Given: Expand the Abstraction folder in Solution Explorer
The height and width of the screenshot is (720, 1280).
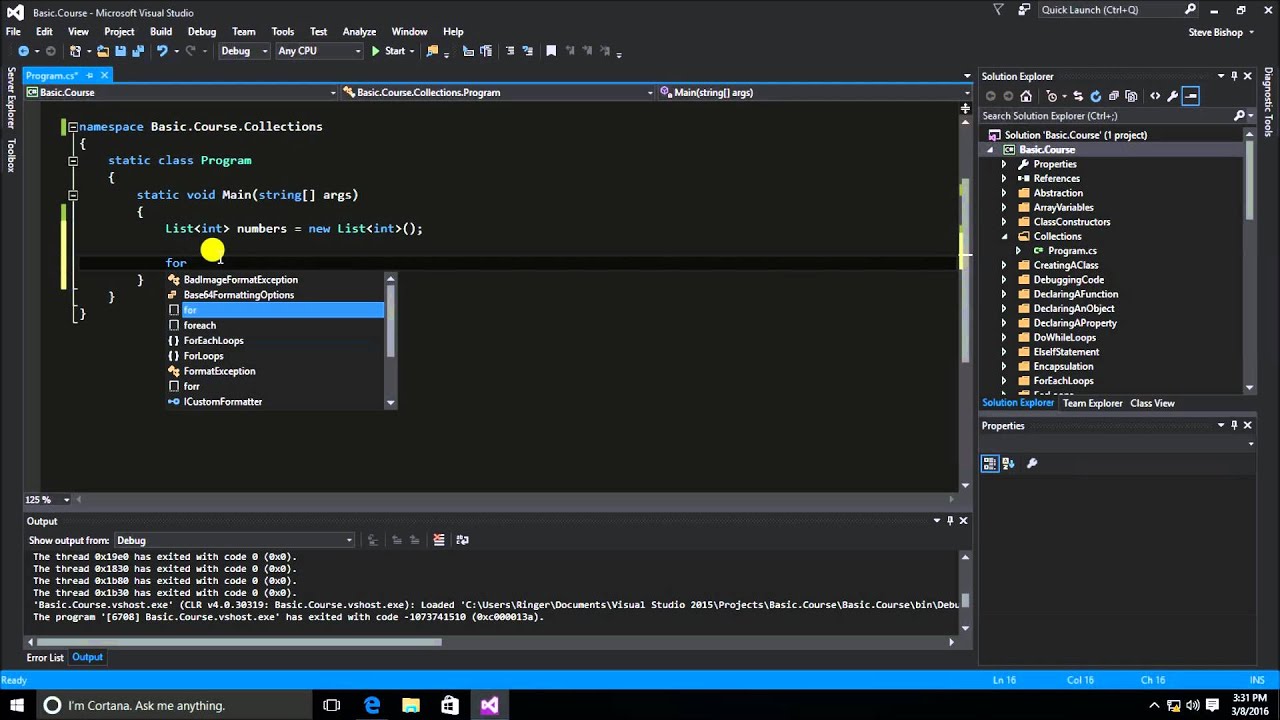Looking at the screenshot, I should pos(1004,193).
